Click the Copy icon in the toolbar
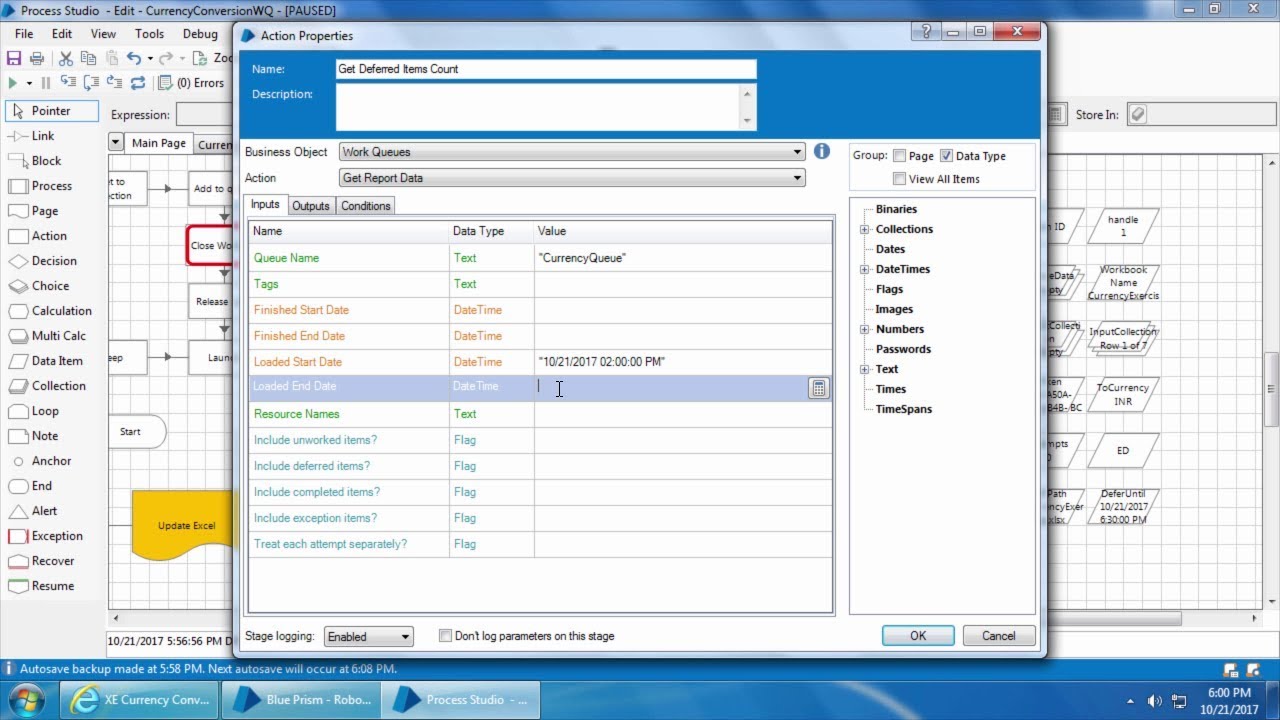The image size is (1280, 720). click(89, 59)
